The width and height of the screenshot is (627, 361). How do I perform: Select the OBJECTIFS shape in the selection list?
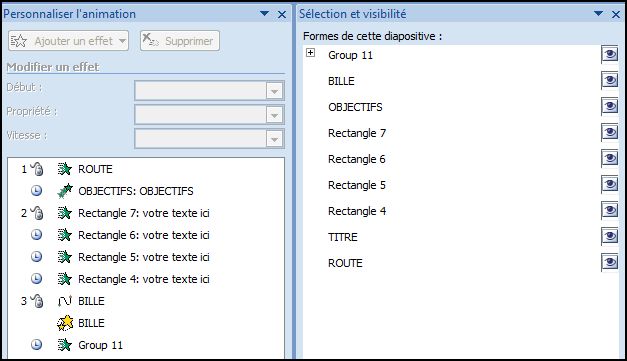355,107
